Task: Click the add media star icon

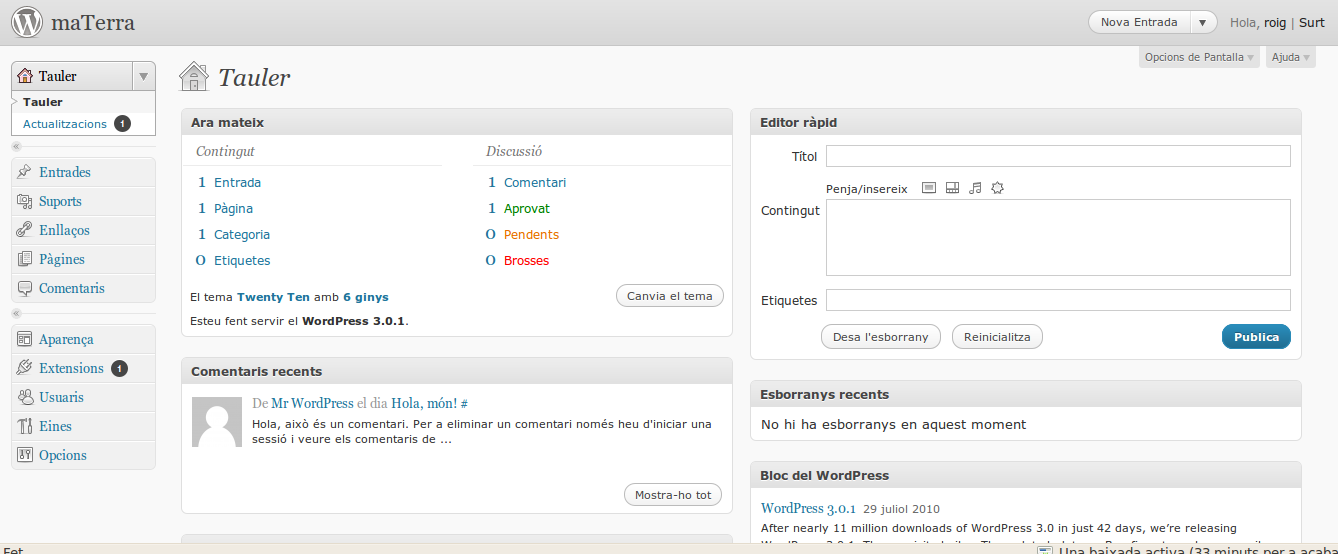Action: (x=997, y=188)
